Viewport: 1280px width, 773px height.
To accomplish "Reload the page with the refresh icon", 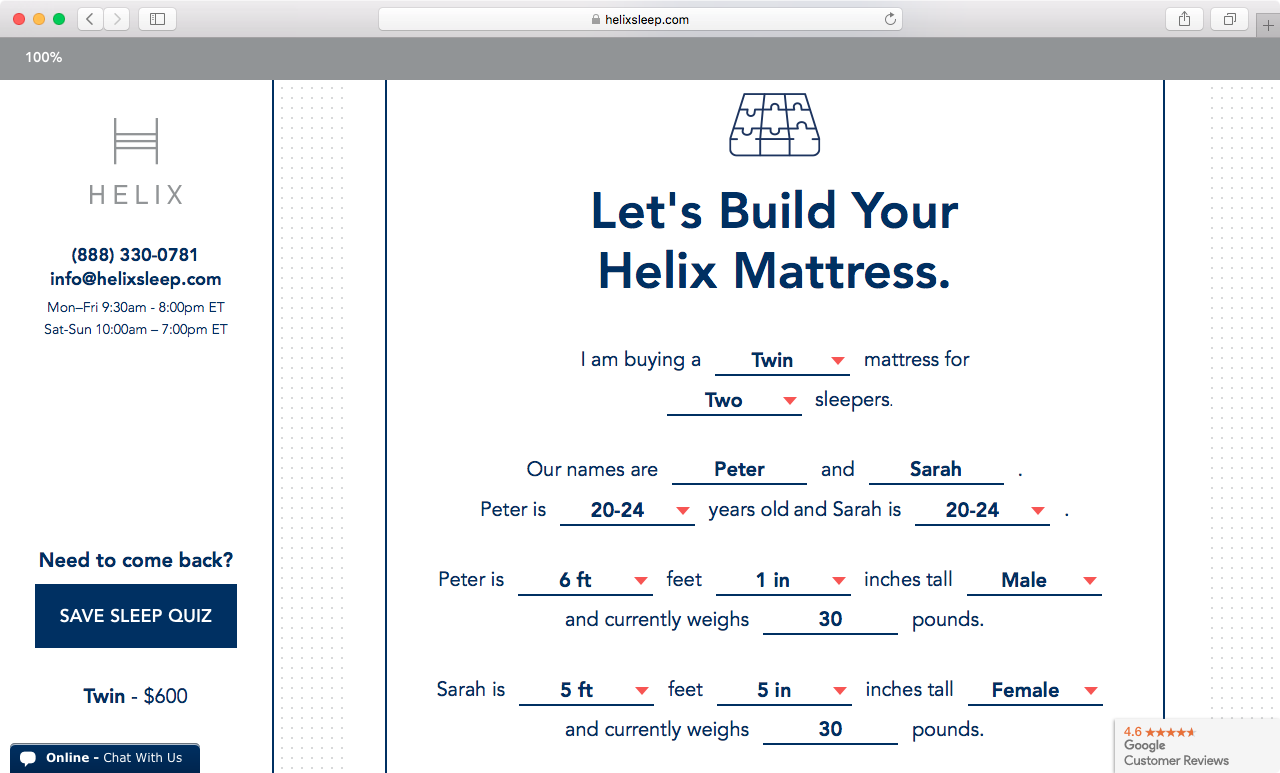I will tap(890, 19).
